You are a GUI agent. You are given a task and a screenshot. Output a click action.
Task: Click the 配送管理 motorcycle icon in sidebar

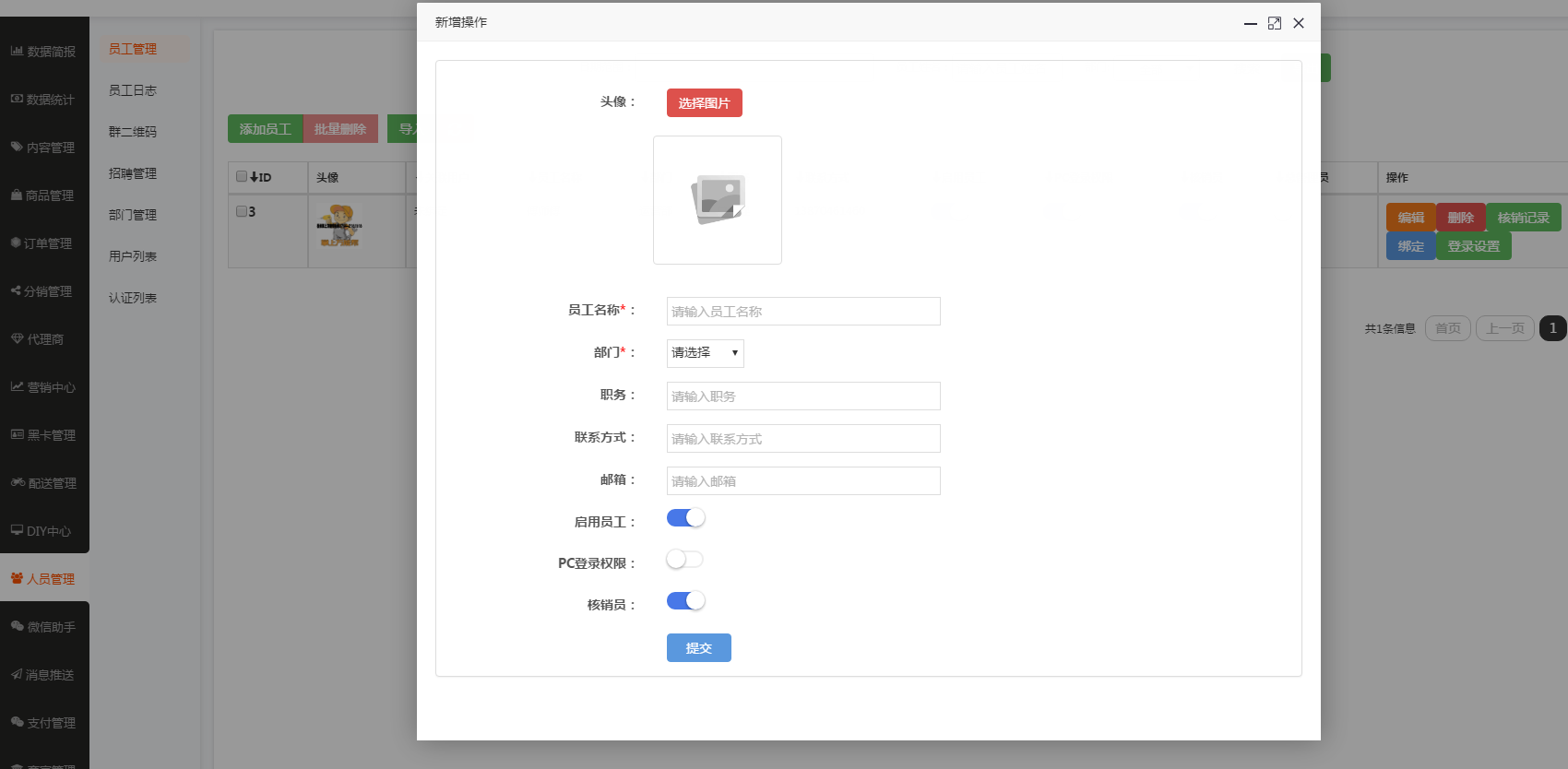pos(18,482)
